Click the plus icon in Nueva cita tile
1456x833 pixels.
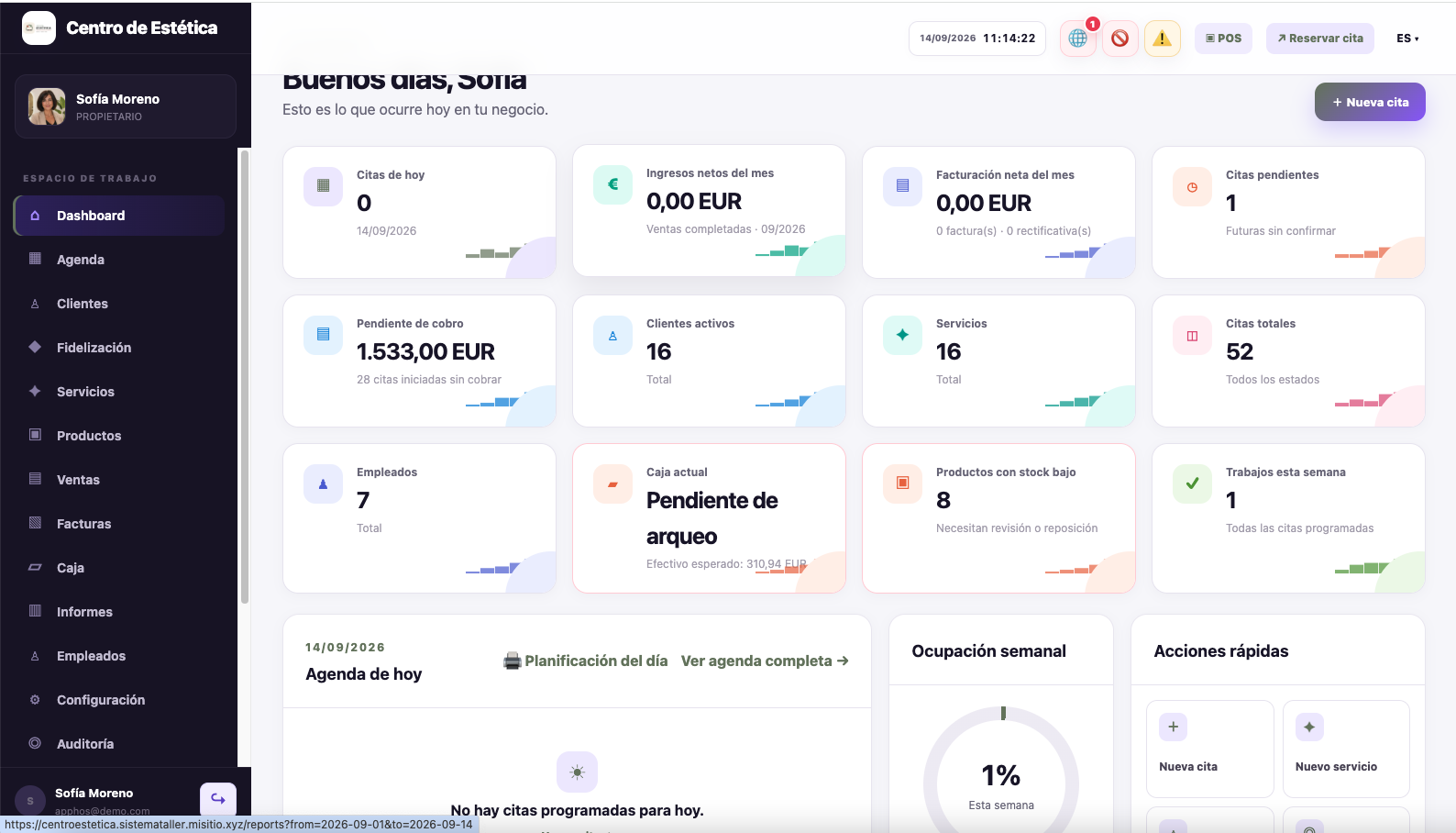1174,727
